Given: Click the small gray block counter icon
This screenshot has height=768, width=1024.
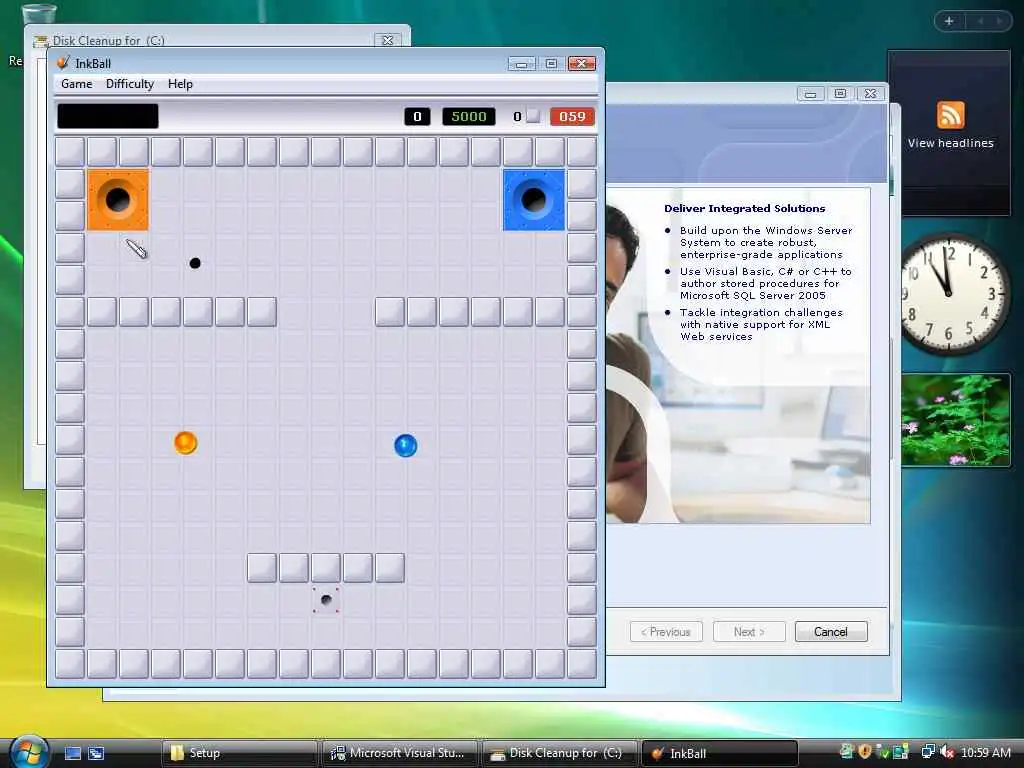Looking at the screenshot, I should click(534, 116).
